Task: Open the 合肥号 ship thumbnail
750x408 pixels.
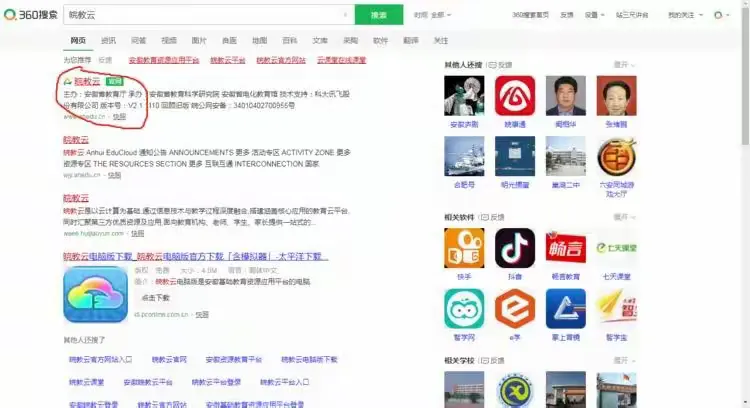Action: (464, 156)
